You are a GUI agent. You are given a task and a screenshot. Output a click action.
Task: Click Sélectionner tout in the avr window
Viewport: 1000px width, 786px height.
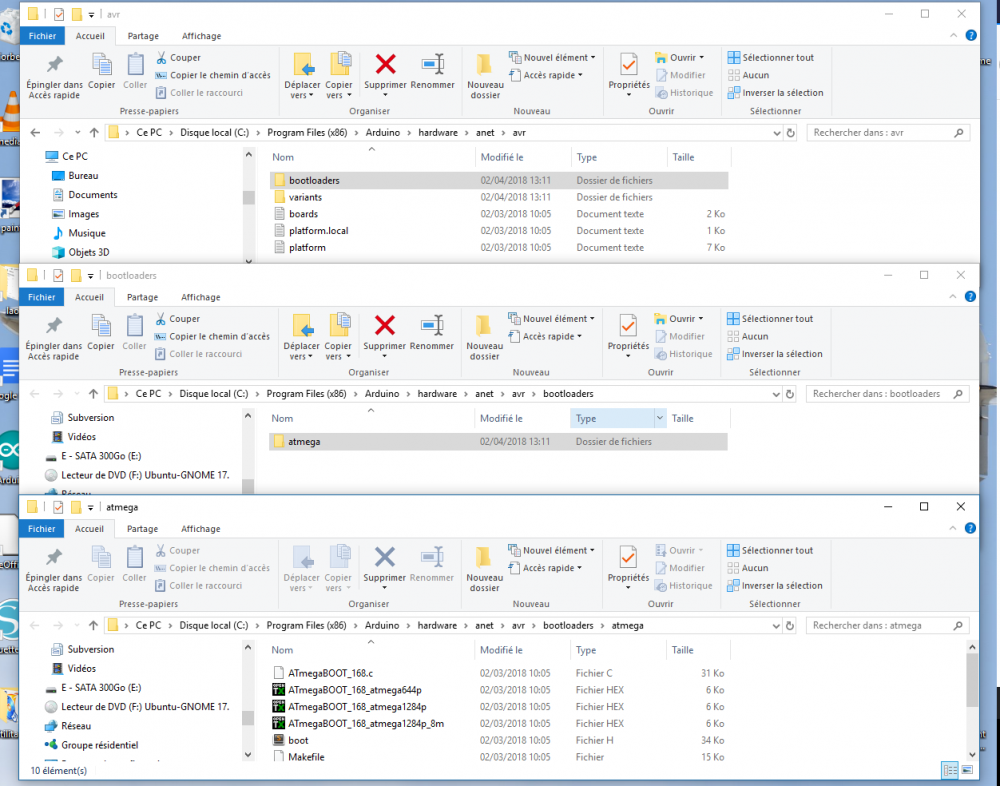click(x=771, y=57)
